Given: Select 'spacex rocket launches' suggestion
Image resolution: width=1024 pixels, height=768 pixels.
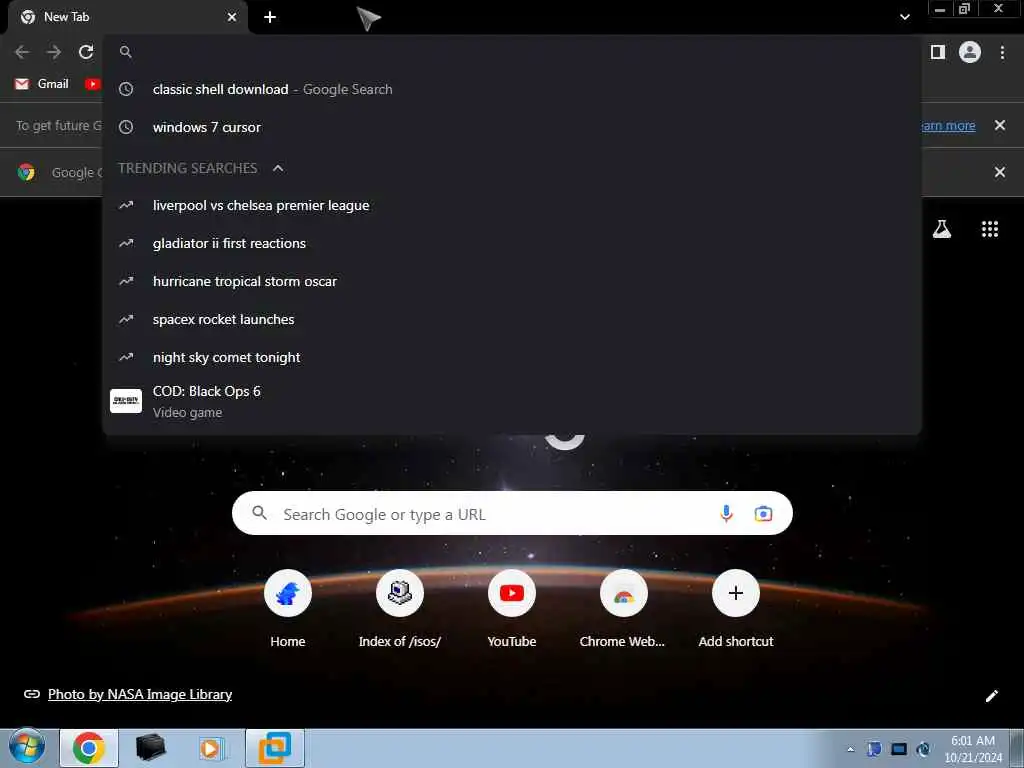Looking at the screenshot, I should (512, 319).
